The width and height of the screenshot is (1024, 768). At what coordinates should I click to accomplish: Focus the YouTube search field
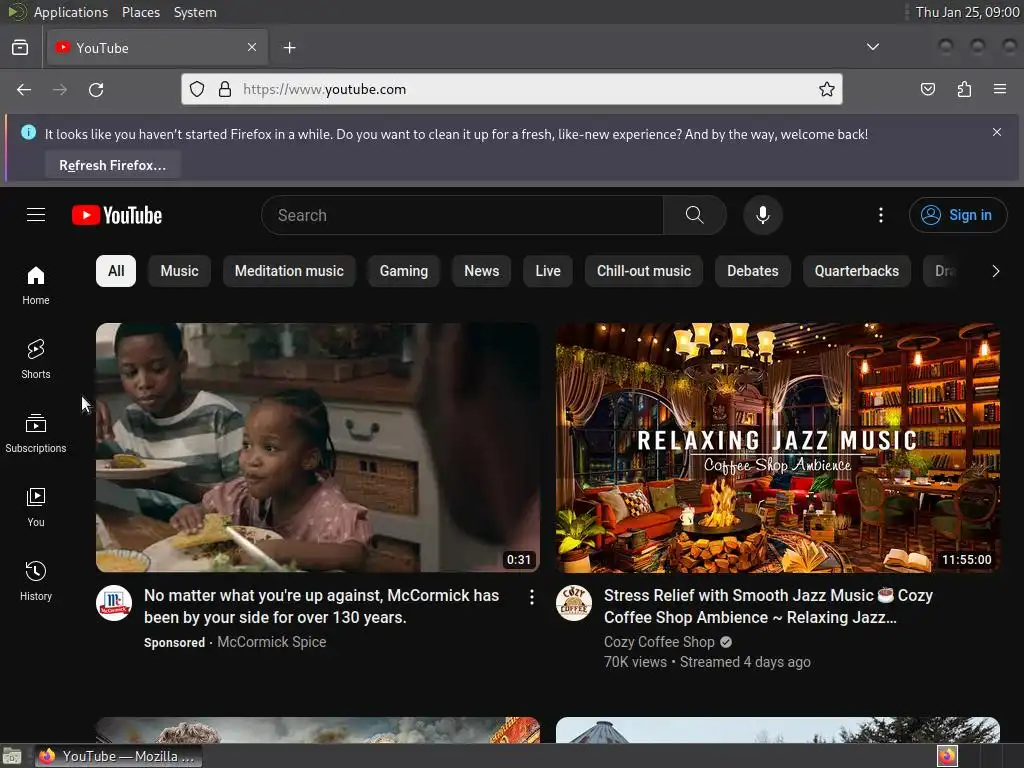(x=462, y=215)
